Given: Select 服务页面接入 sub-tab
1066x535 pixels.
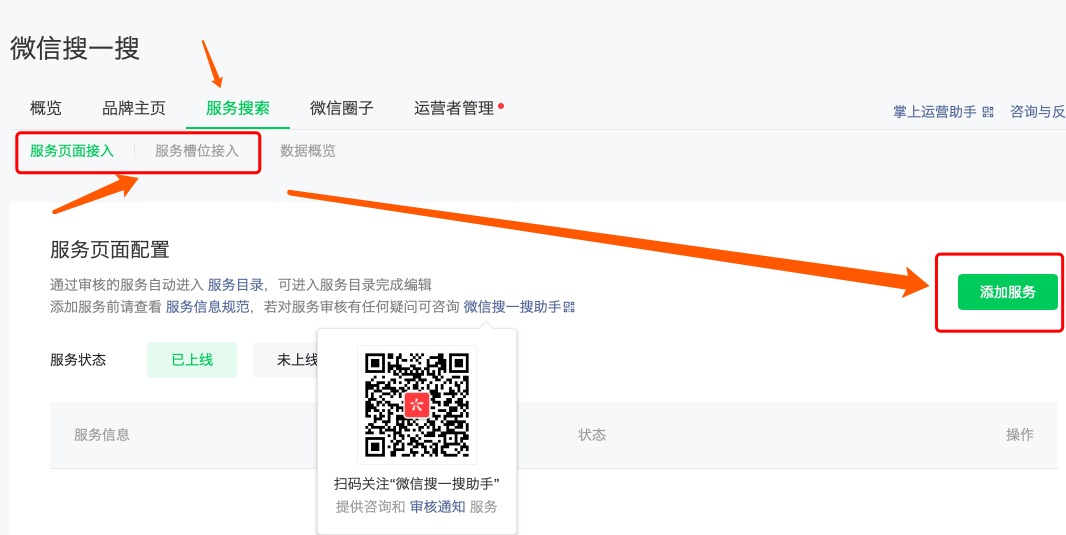Looking at the screenshot, I should (x=71, y=151).
